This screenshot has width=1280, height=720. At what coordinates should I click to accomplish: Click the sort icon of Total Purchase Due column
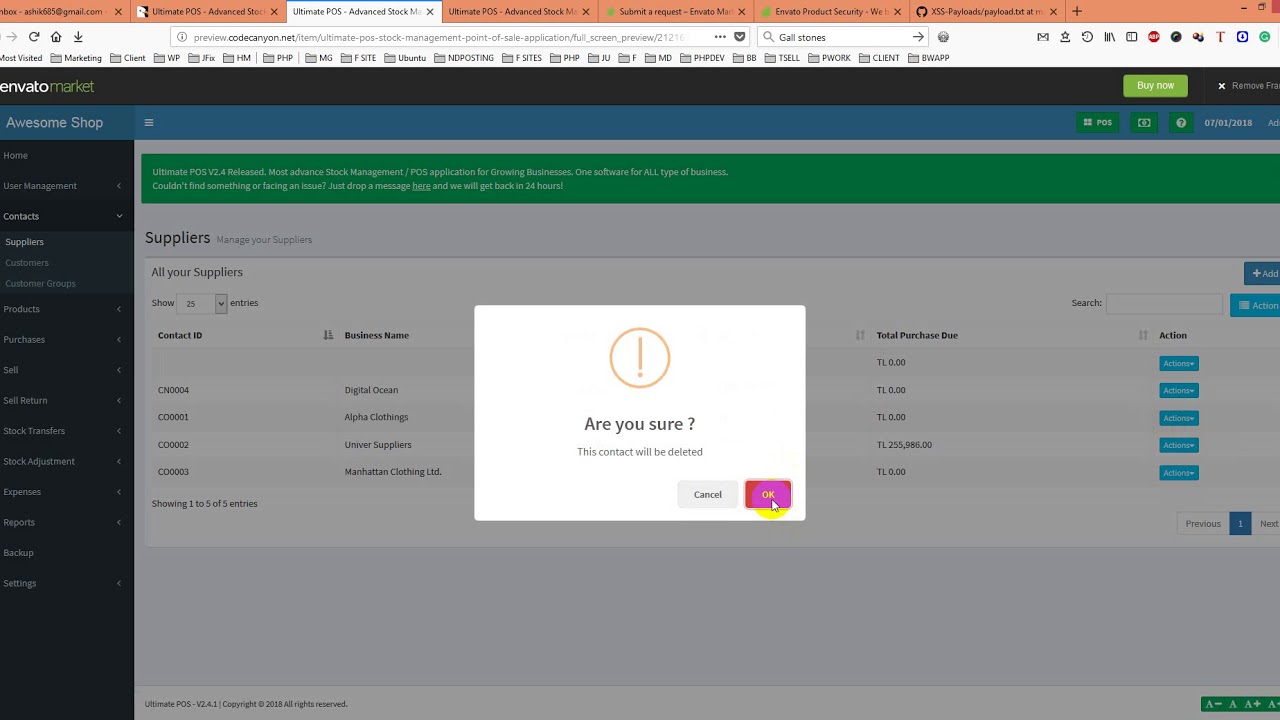coord(1143,335)
